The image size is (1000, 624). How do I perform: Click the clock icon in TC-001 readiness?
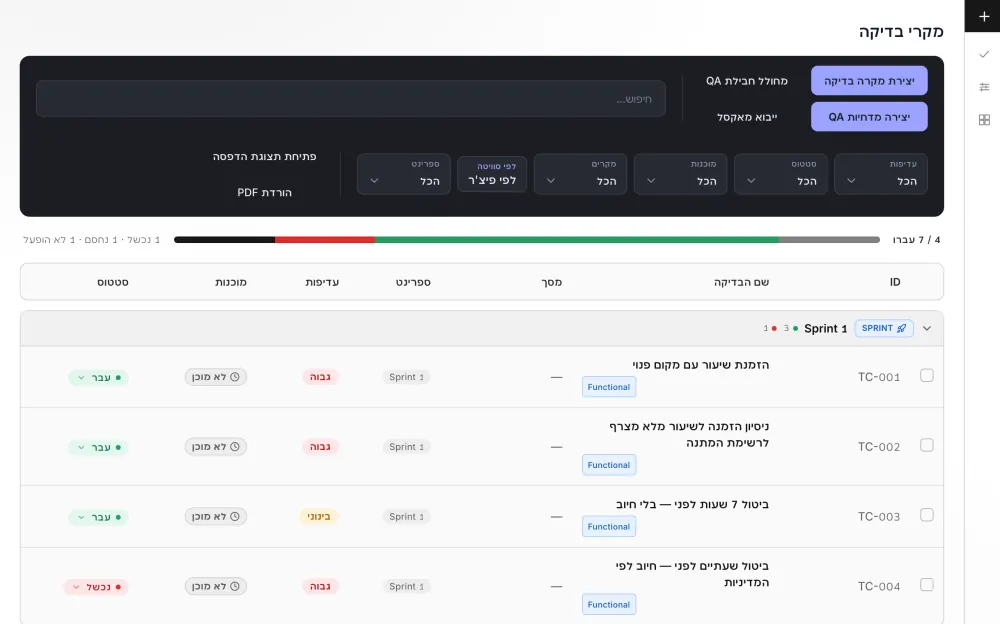coord(235,377)
